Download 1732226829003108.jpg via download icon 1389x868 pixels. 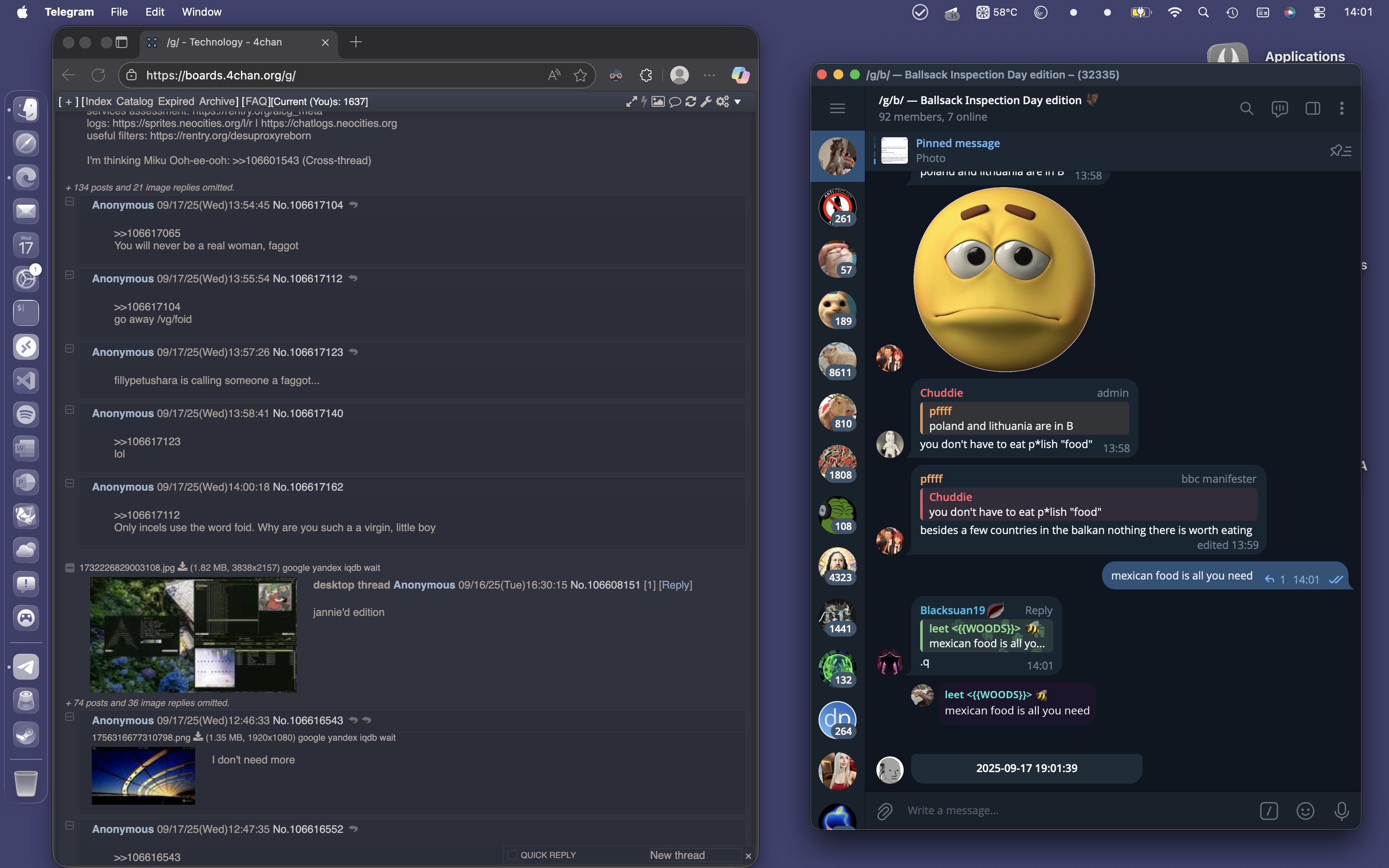point(182,567)
